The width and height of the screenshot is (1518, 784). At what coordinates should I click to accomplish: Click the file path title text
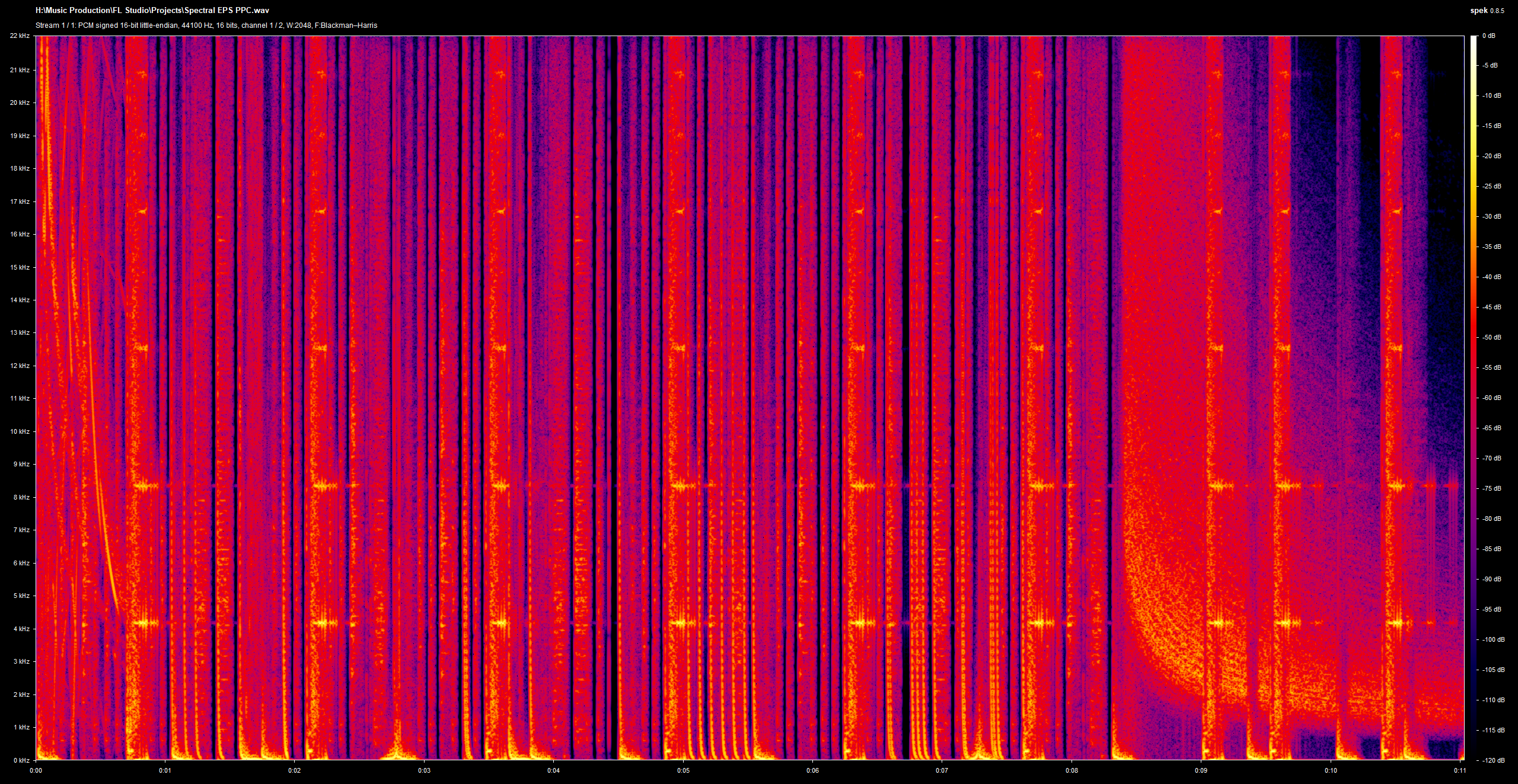(152, 11)
